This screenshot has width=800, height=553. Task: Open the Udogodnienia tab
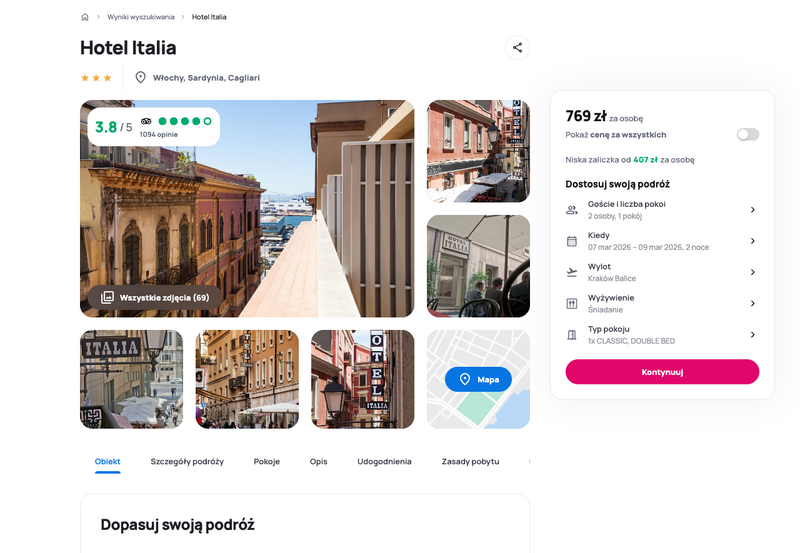tap(384, 461)
